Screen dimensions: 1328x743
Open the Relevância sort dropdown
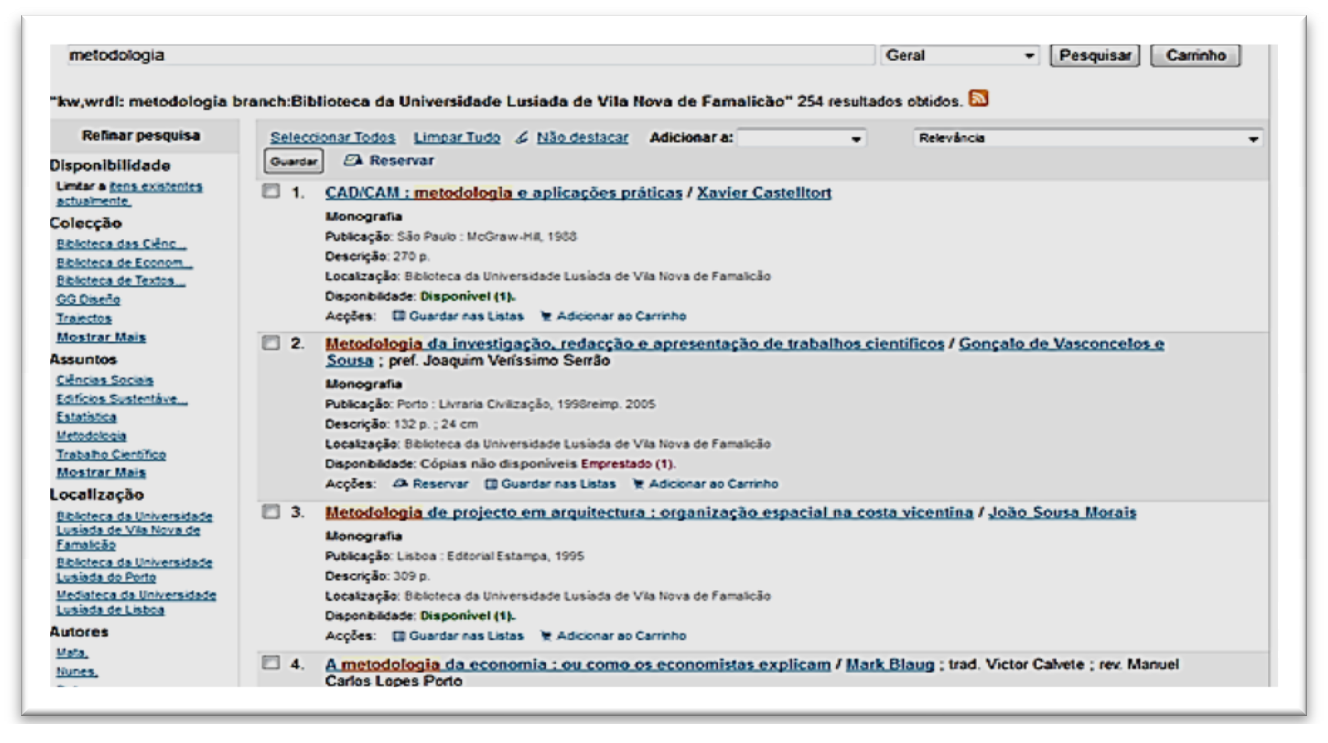pyautogui.click(x=1088, y=138)
